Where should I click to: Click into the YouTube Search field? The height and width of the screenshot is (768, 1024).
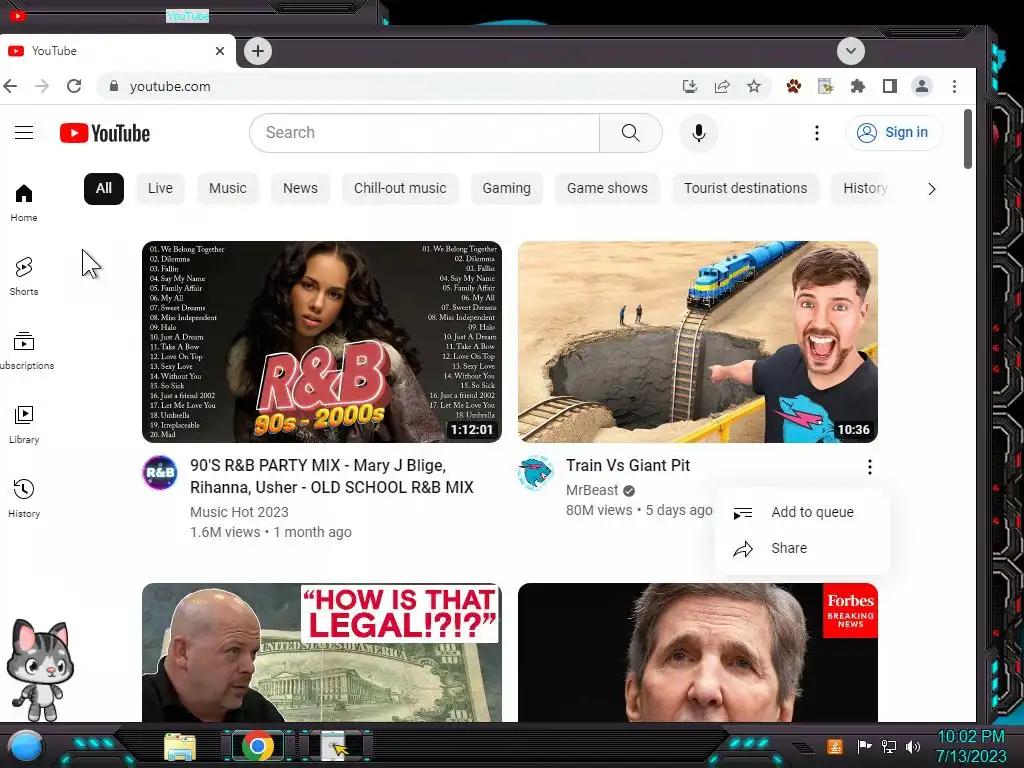point(424,133)
